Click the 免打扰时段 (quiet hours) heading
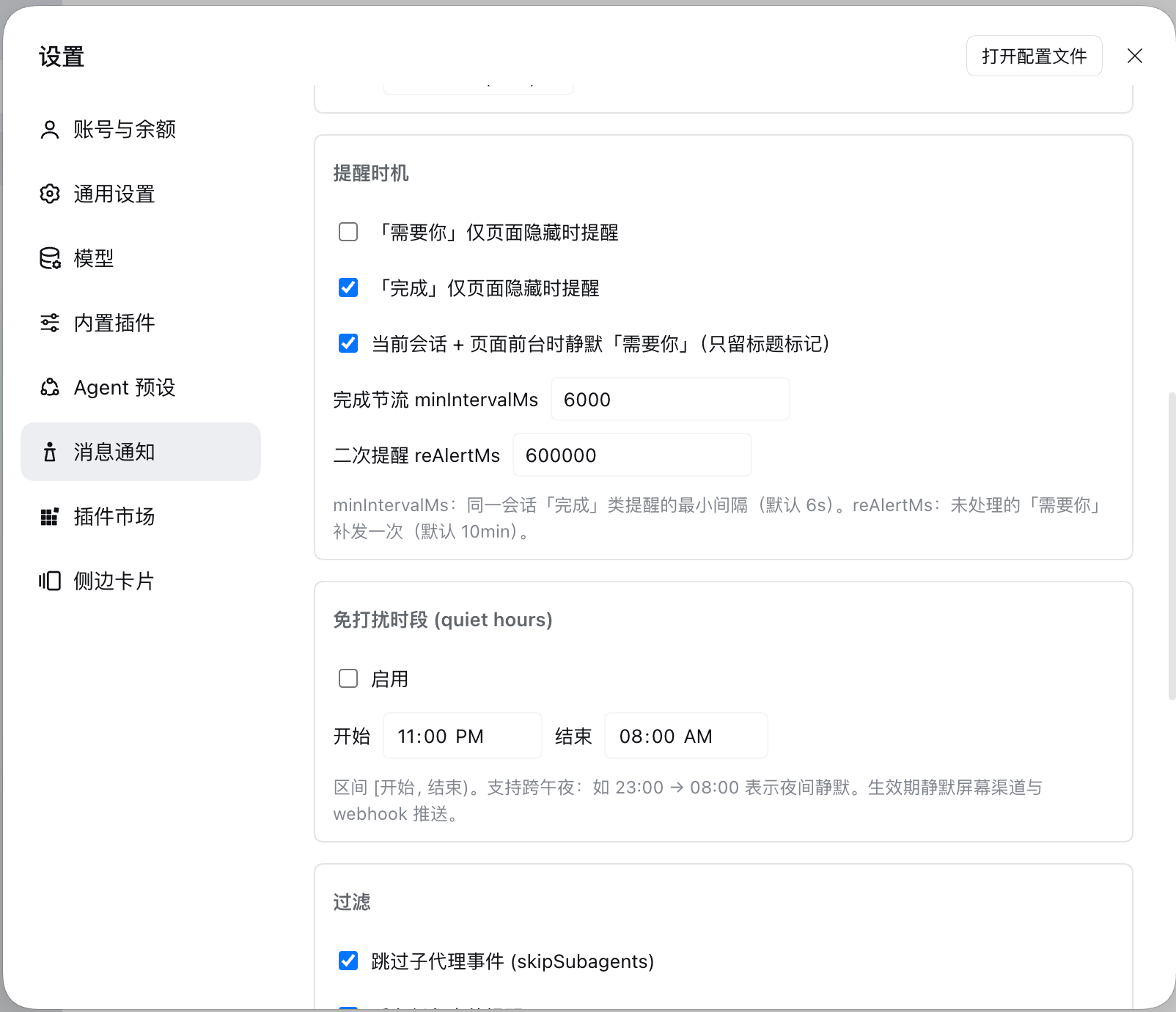This screenshot has height=1012, width=1176. coord(443,620)
